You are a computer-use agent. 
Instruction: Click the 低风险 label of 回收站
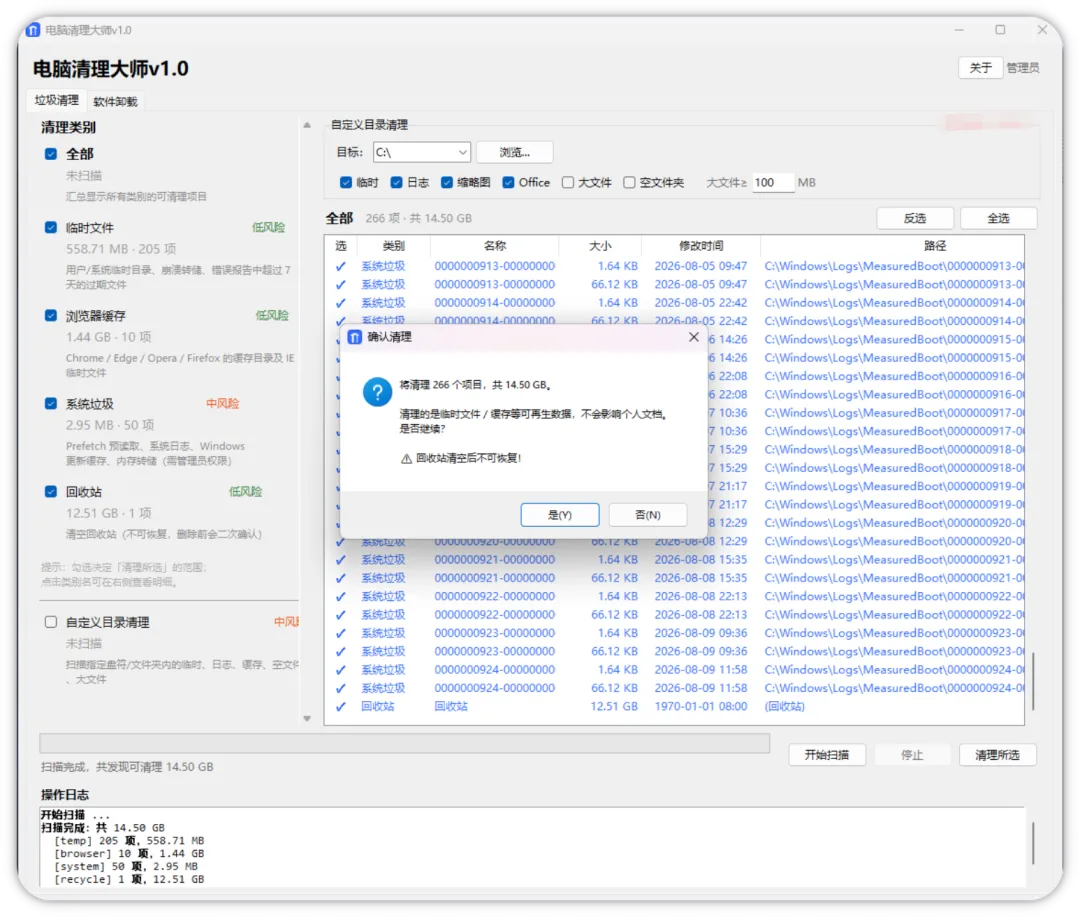(245, 492)
